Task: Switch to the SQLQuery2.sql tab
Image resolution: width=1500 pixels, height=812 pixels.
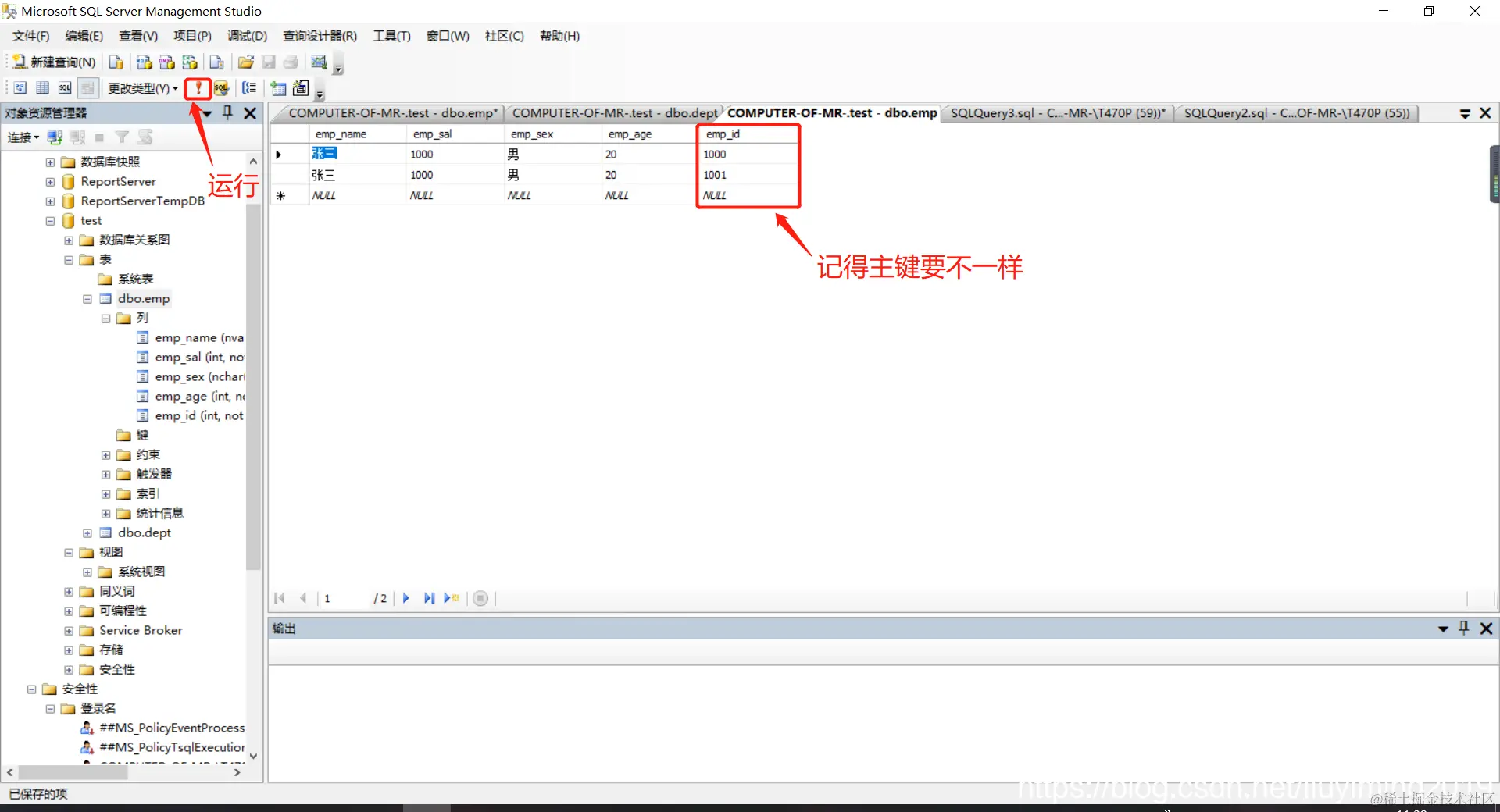Action: pos(1297,113)
